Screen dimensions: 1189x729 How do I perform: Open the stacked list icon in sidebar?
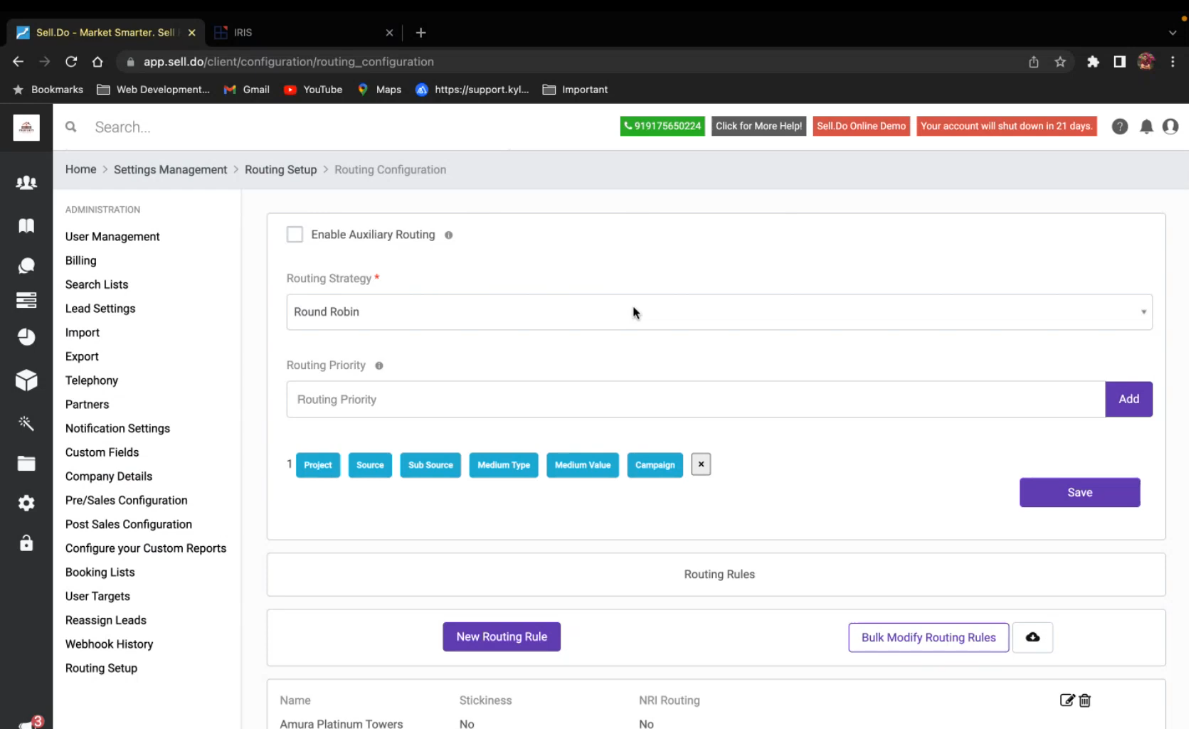coord(27,300)
